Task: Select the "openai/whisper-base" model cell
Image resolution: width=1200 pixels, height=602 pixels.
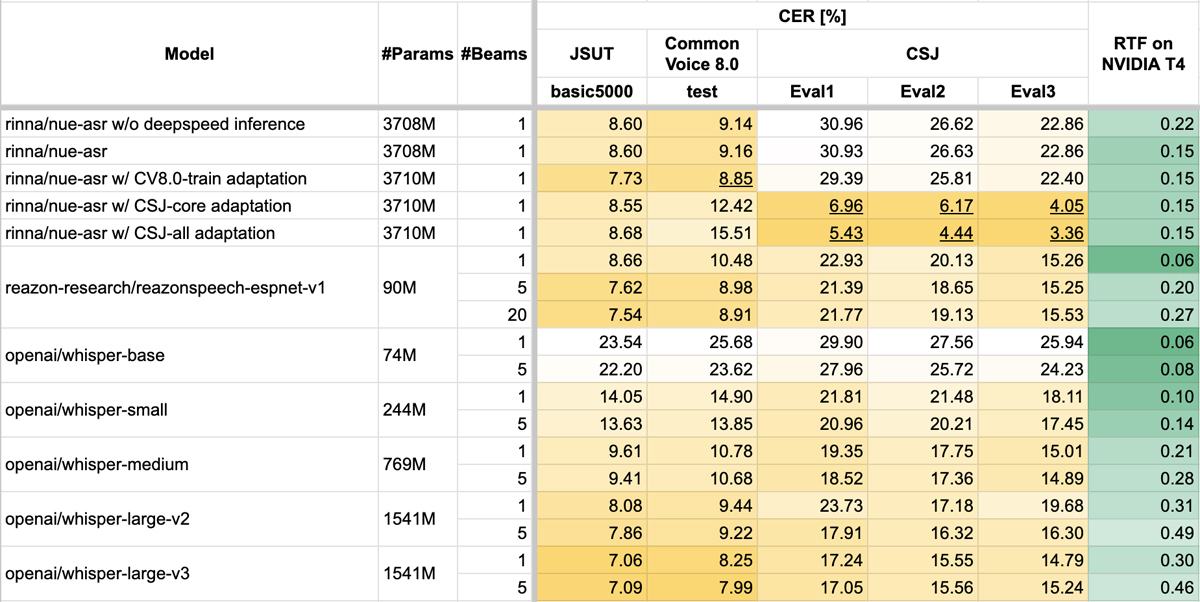Action: pyautogui.click(x=189, y=355)
